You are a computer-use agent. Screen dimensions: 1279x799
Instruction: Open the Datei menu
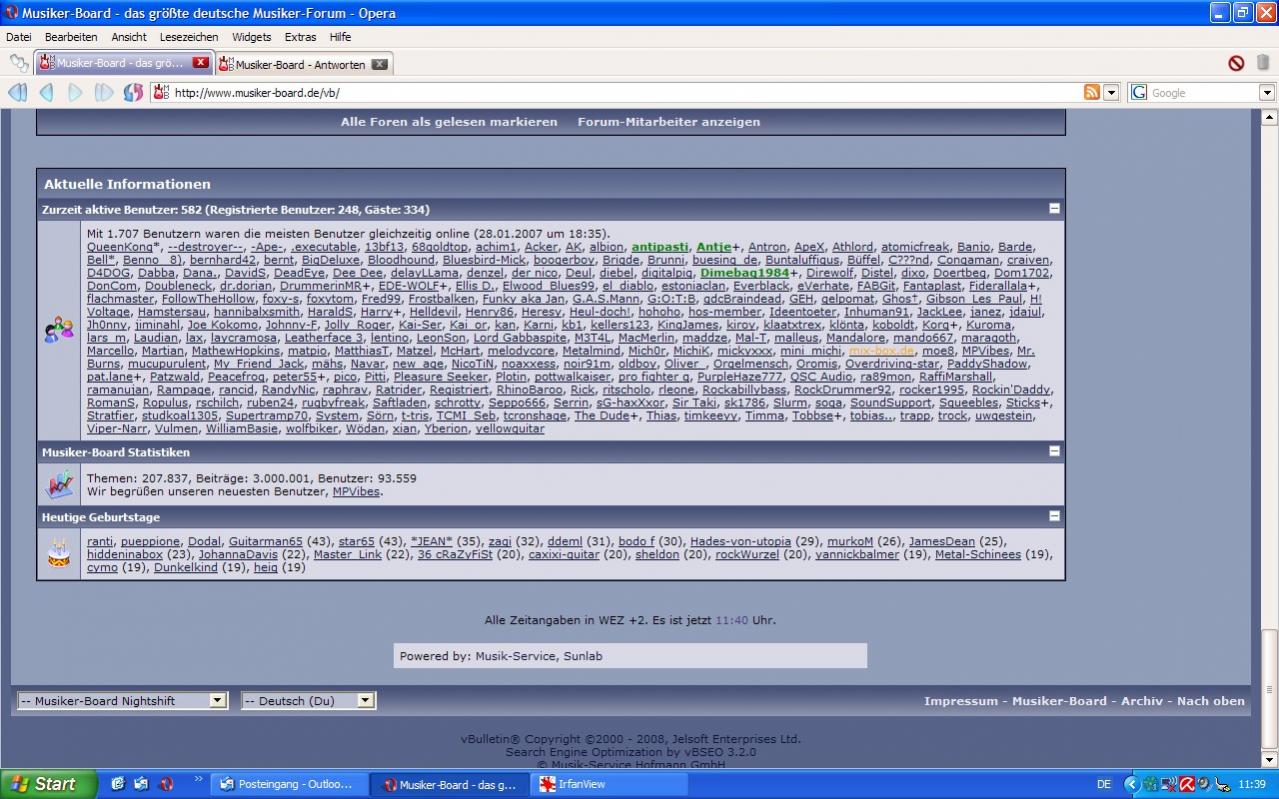[x=19, y=37]
